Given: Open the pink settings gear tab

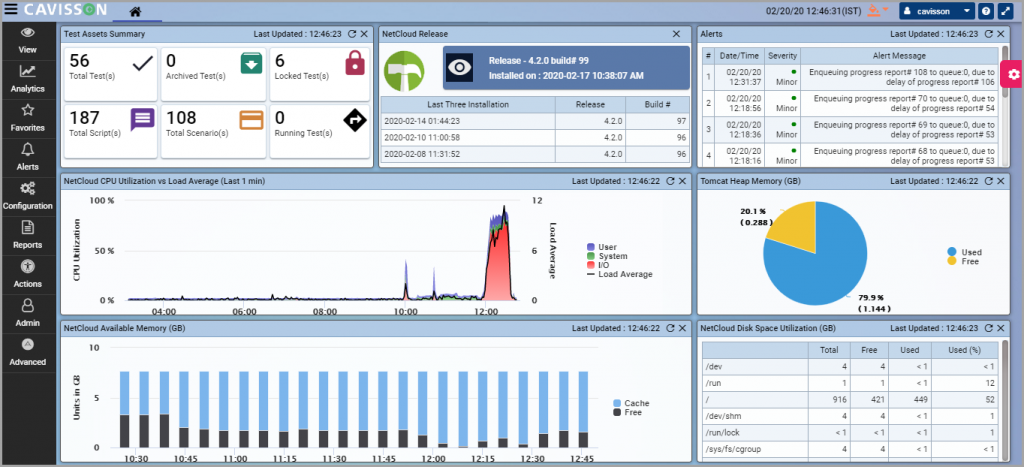Looking at the screenshot, I should 1013,74.
